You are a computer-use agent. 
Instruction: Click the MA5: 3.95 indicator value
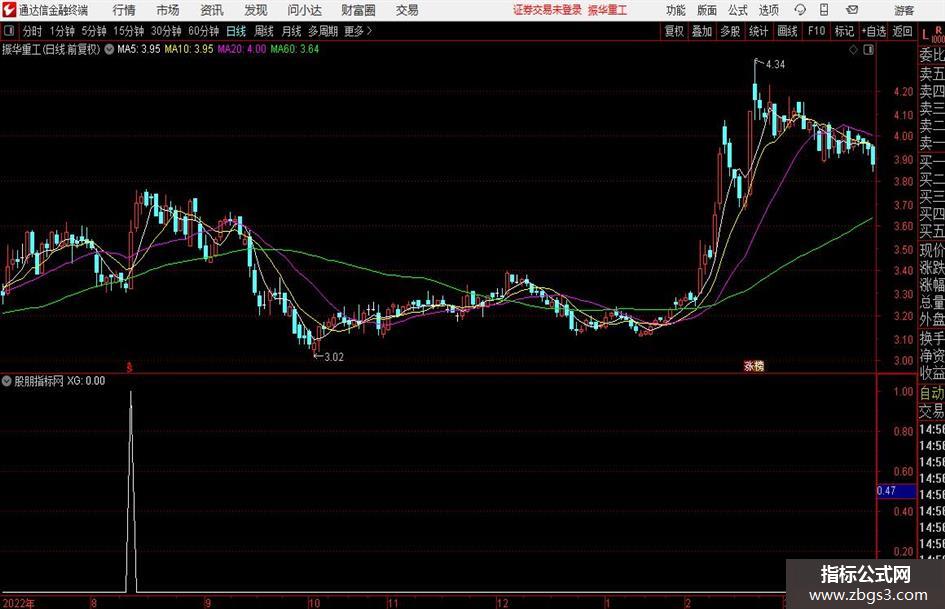pyautogui.click(x=139, y=49)
